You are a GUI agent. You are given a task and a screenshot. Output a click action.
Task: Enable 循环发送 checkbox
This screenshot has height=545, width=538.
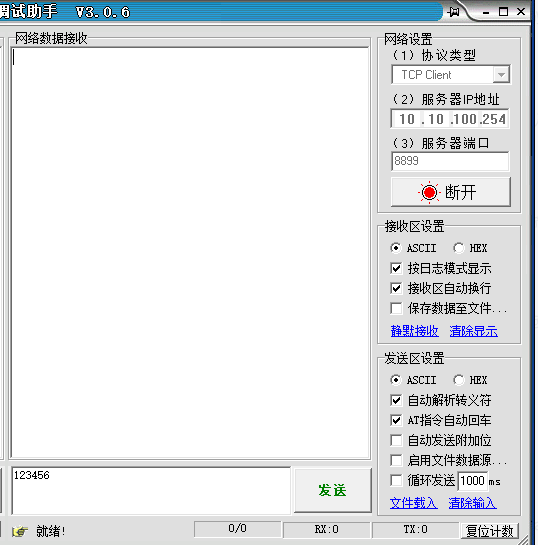[x=396, y=481]
